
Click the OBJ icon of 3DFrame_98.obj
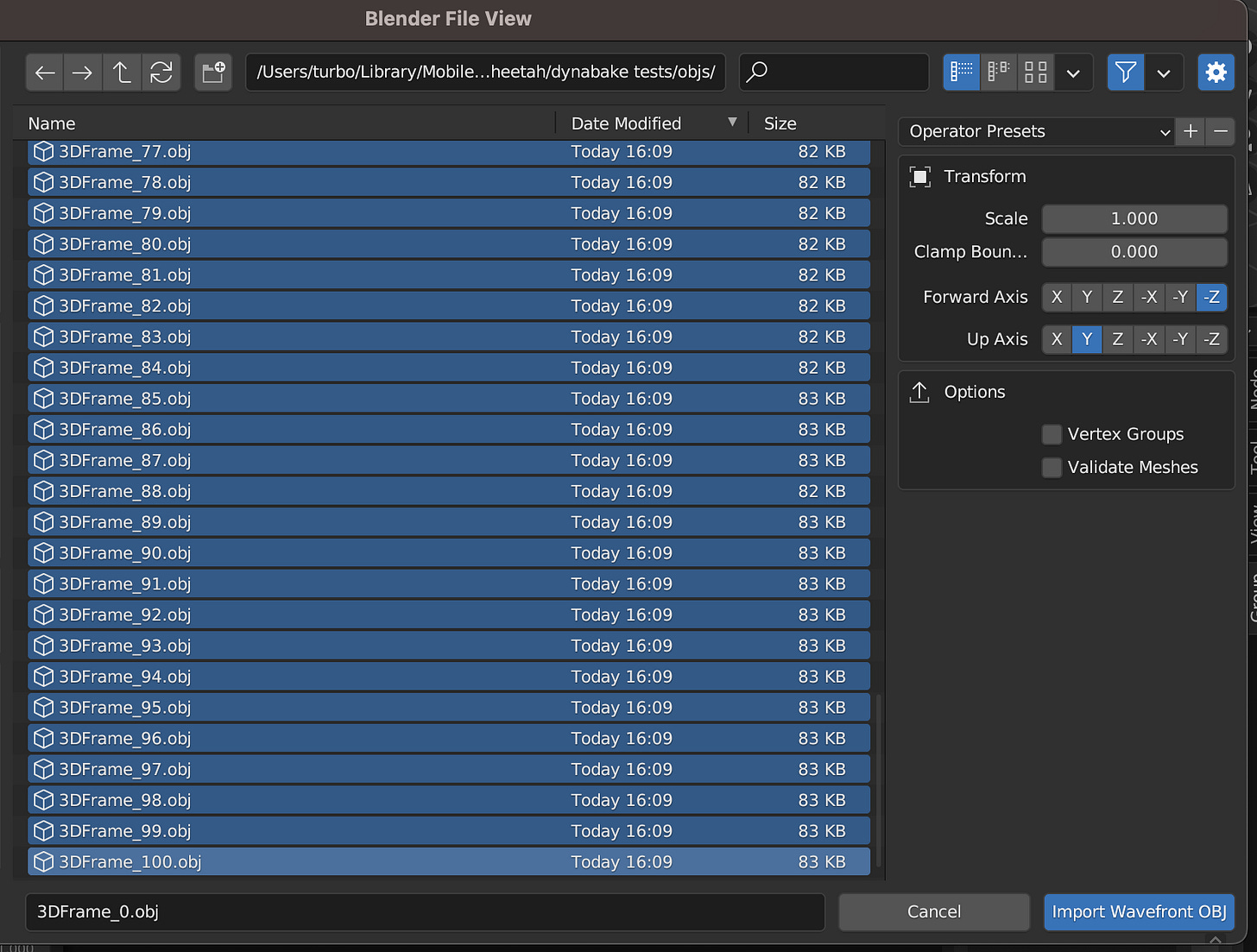(43, 799)
